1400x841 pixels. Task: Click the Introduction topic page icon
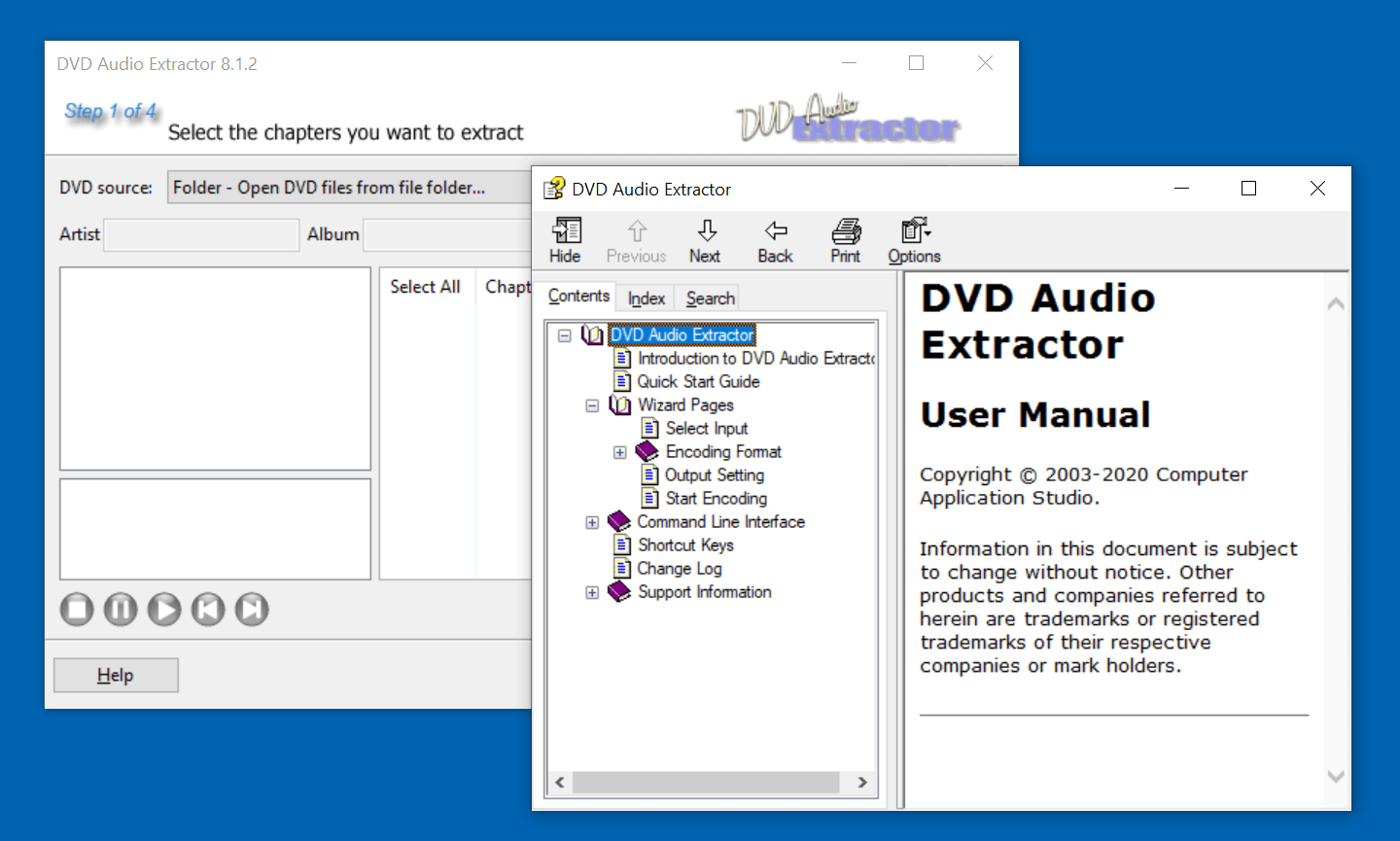pos(622,358)
